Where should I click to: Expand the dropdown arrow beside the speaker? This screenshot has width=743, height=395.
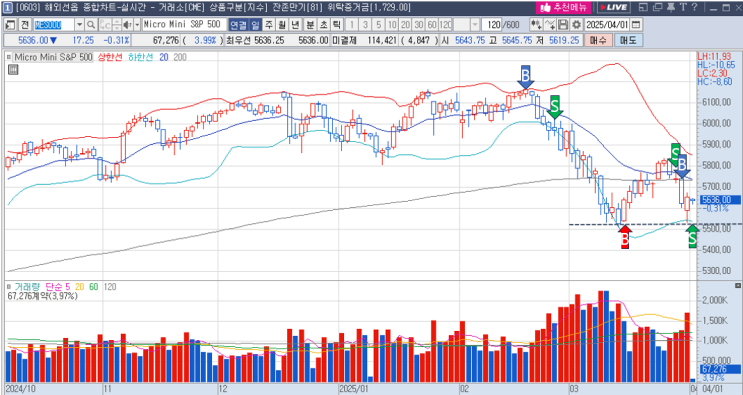point(137,25)
